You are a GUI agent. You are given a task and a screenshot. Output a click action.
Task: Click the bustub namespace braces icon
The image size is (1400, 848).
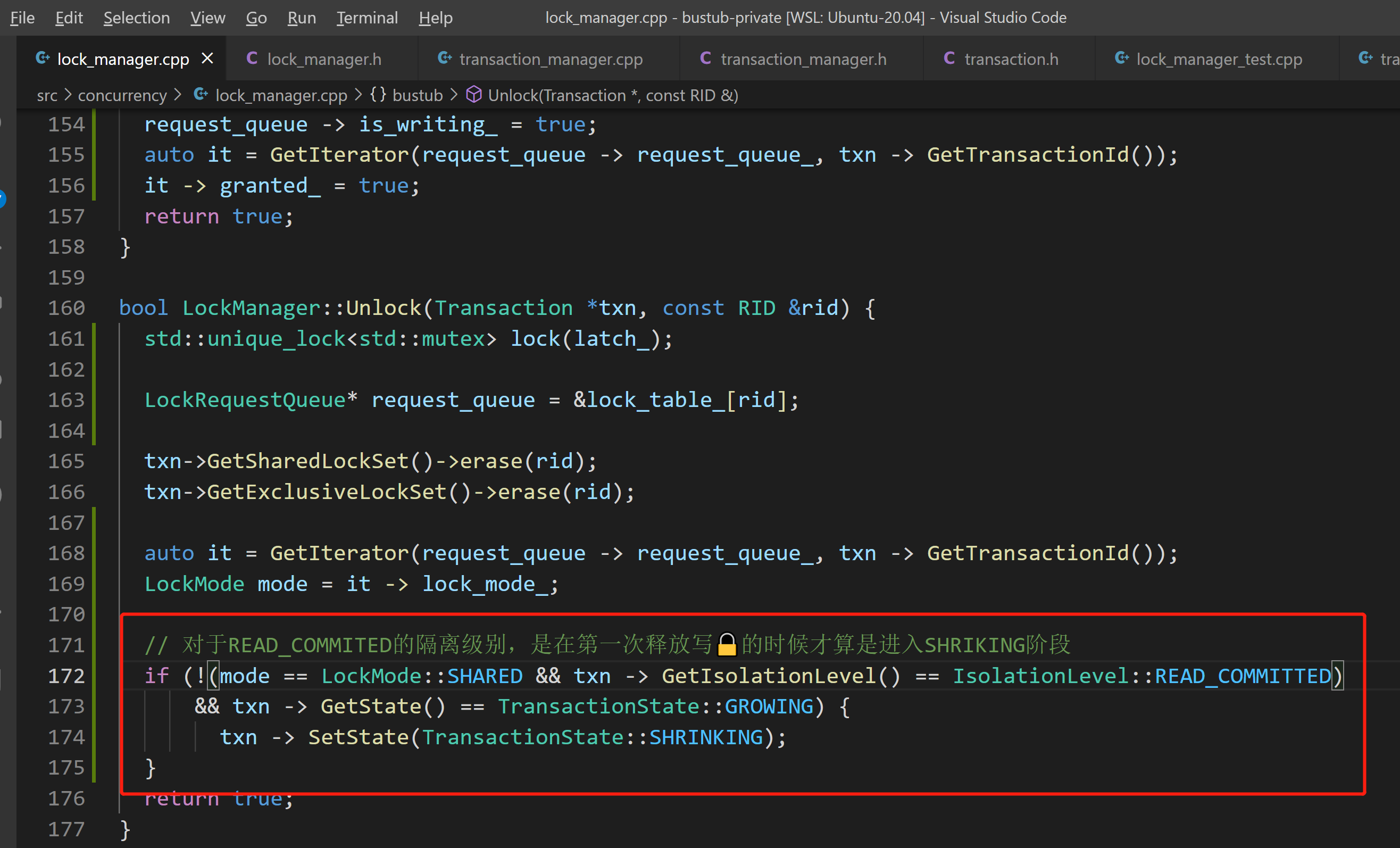point(378,95)
